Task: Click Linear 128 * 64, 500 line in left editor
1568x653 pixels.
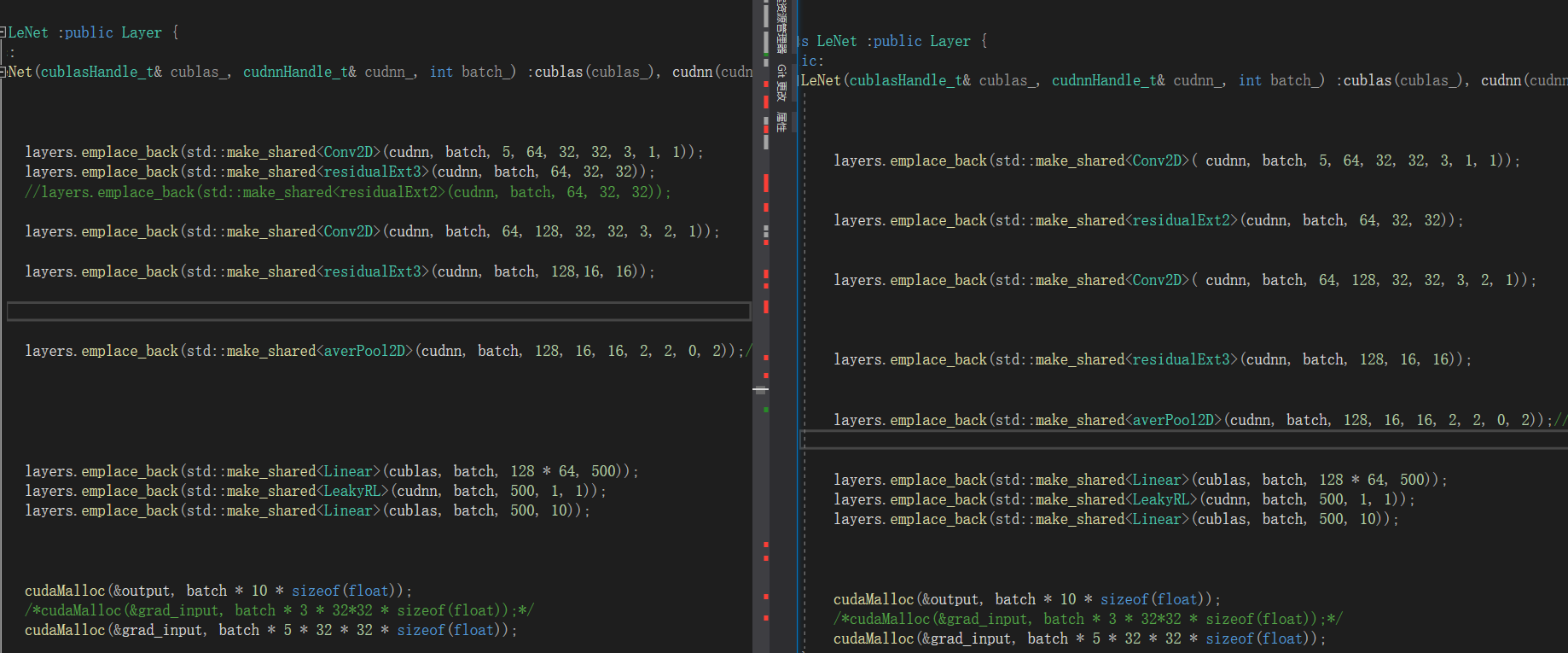Action: point(332,471)
